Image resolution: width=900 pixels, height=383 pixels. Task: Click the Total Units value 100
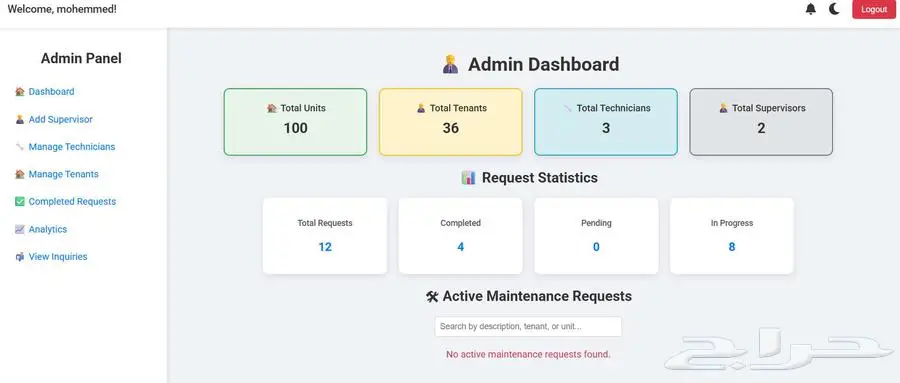(296, 128)
